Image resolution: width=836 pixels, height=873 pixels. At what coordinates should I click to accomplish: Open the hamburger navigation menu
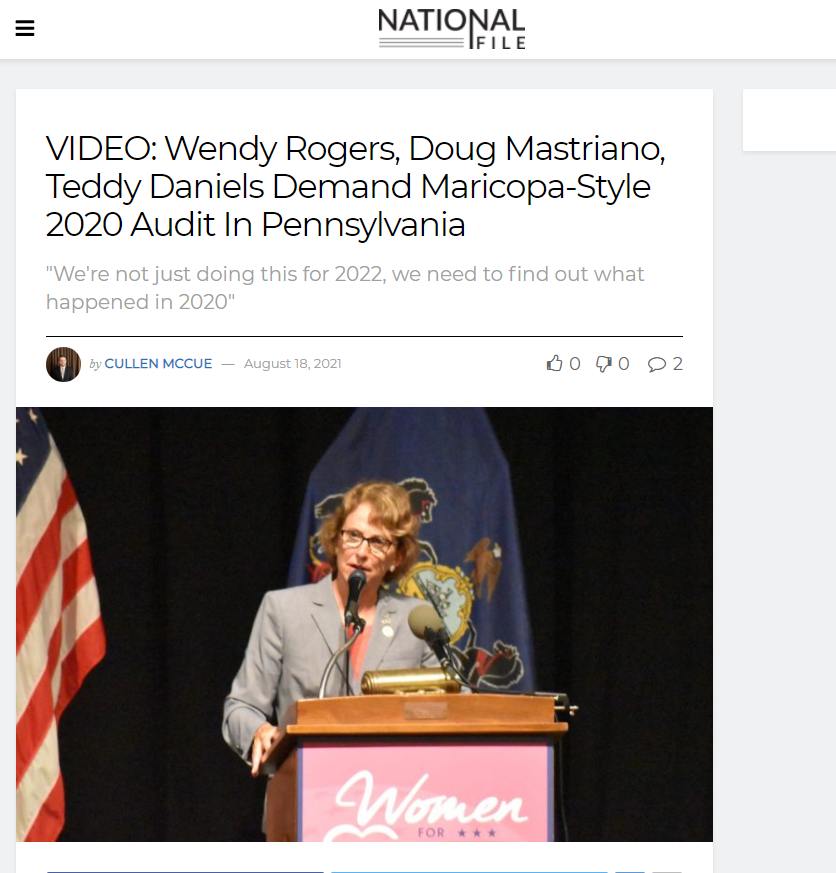click(24, 28)
